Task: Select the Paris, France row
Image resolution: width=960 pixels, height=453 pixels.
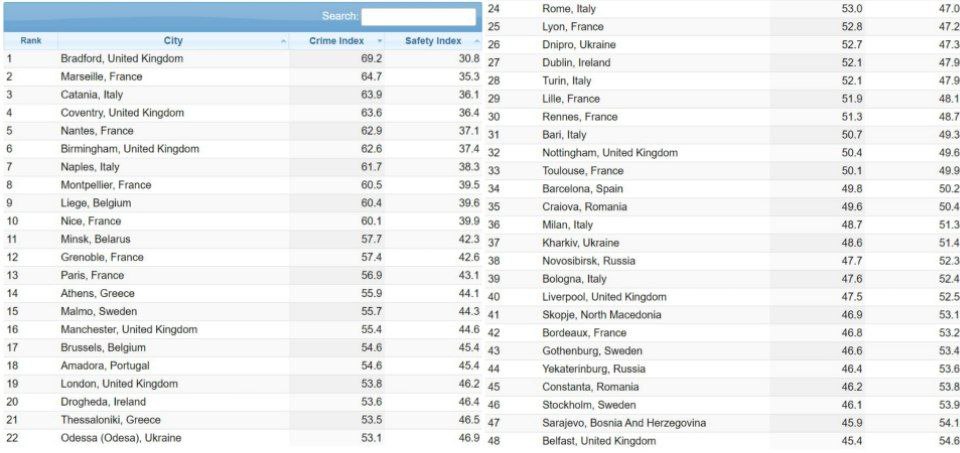Action: coord(92,275)
